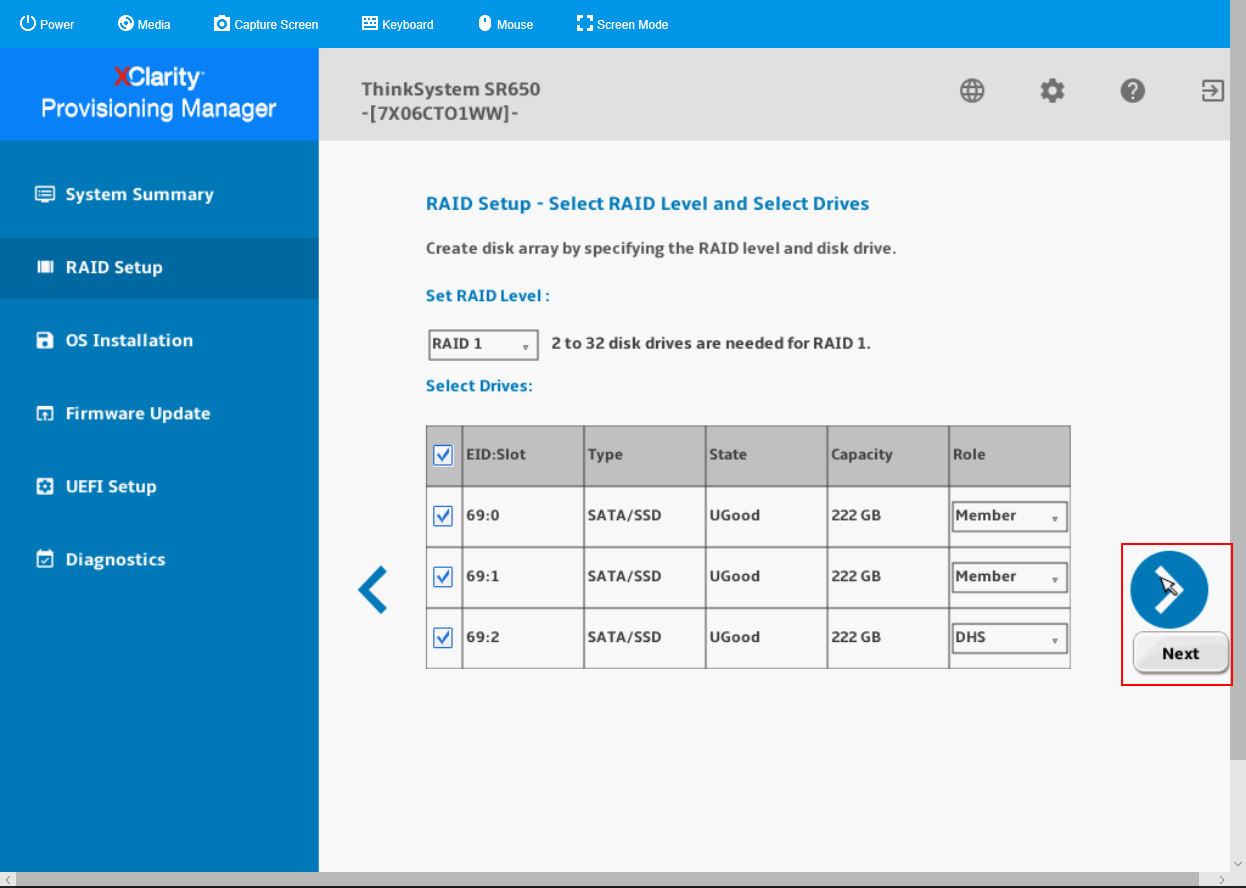
Task: Click the exit icon in the header
Action: [1212, 91]
